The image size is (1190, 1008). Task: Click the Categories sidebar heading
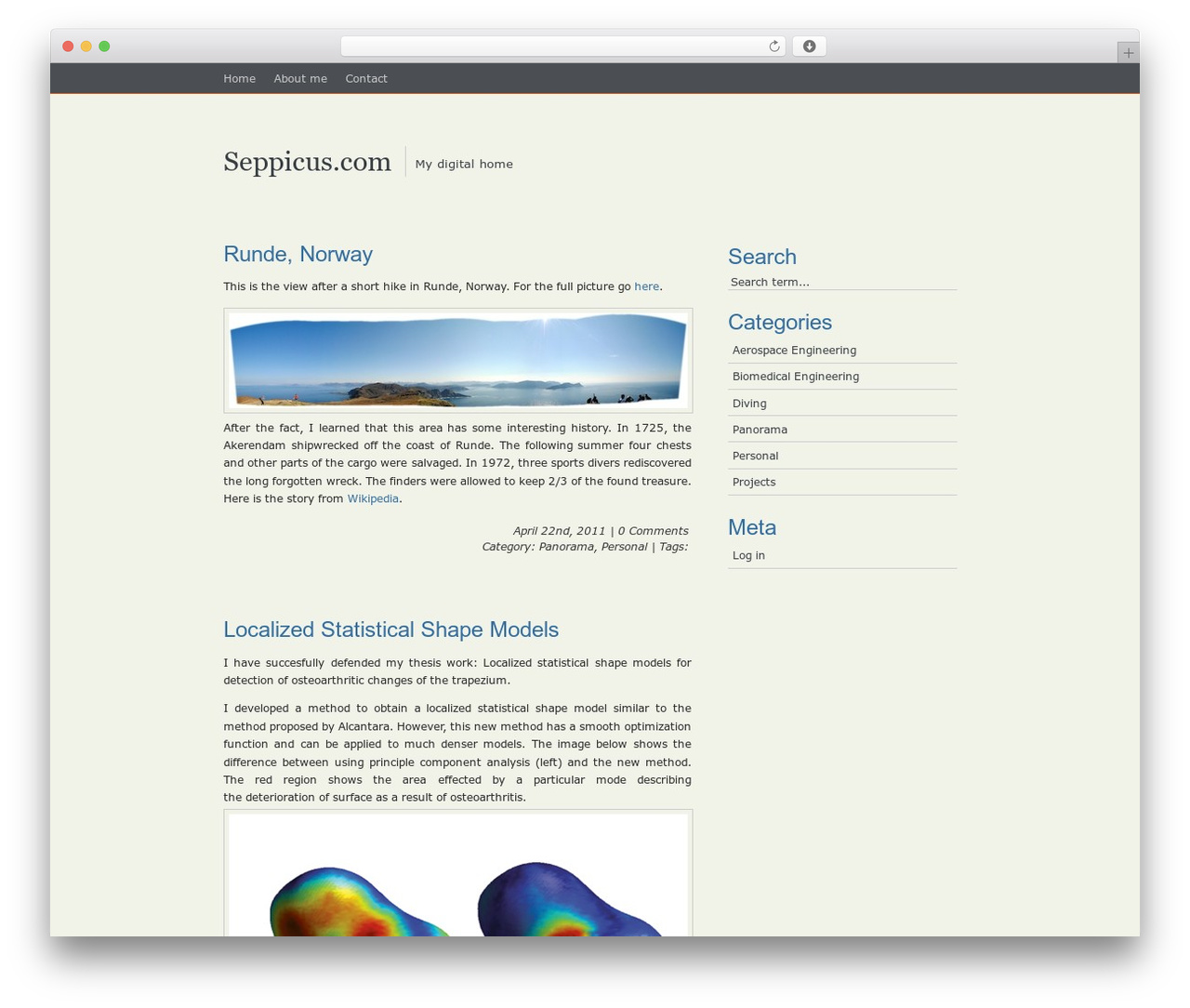[780, 322]
